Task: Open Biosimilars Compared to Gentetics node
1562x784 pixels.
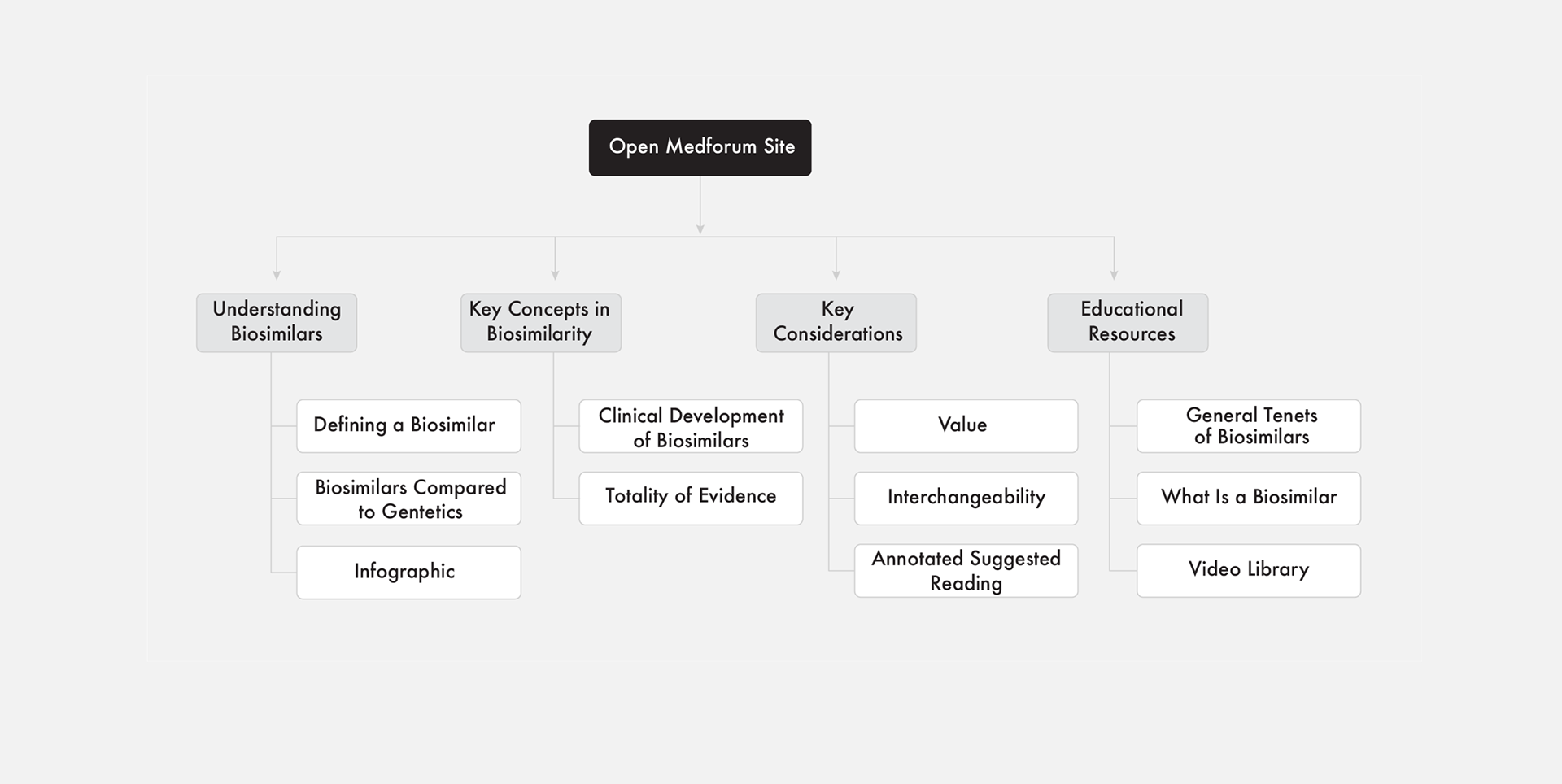Action: (408, 499)
